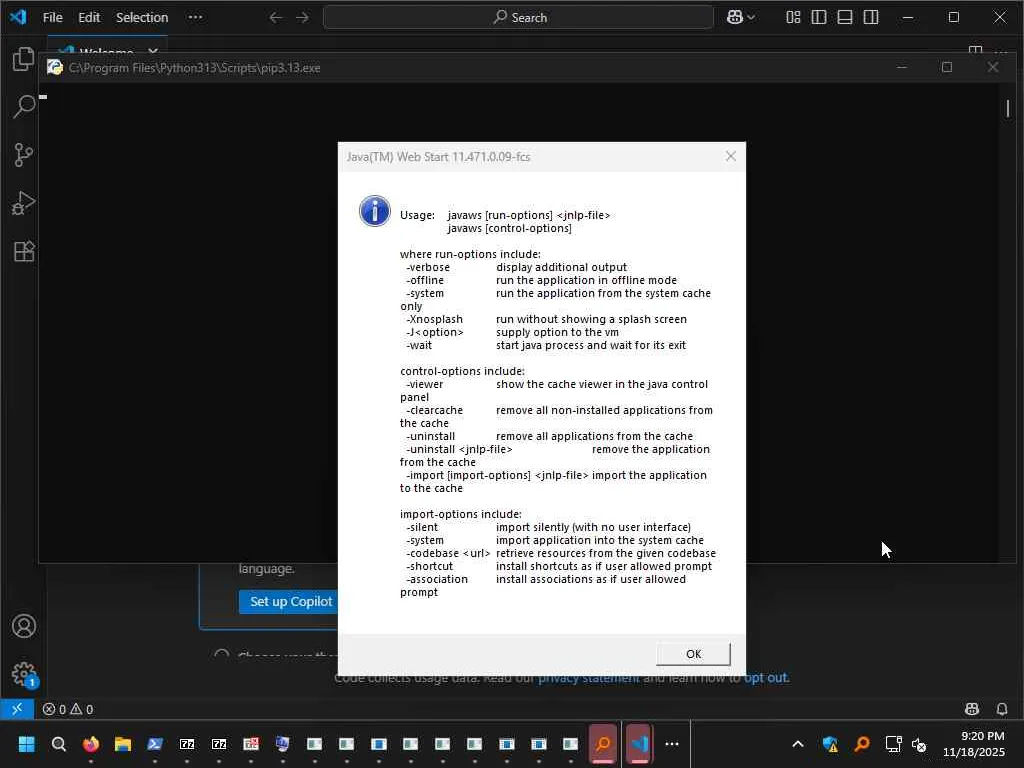Expand the hidden system tray icons chevron
The height and width of the screenshot is (768, 1024).
797,744
